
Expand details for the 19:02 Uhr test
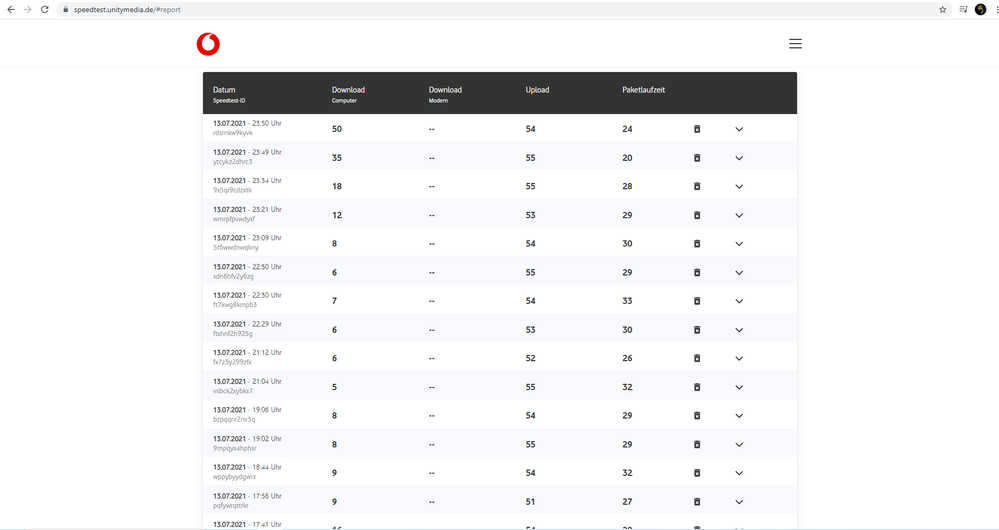point(739,445)
